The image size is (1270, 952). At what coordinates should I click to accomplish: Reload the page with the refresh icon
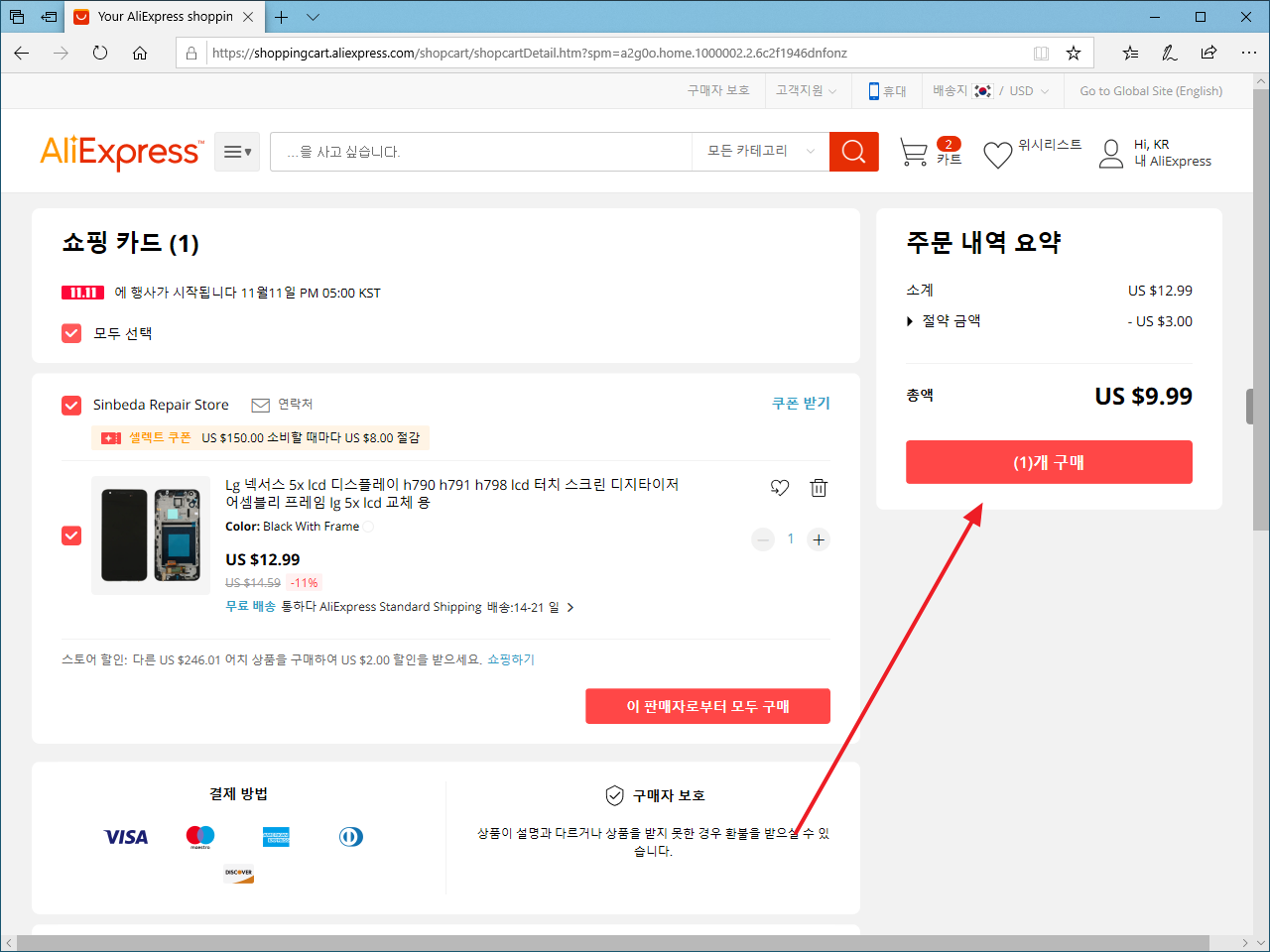tap(100, 53)
